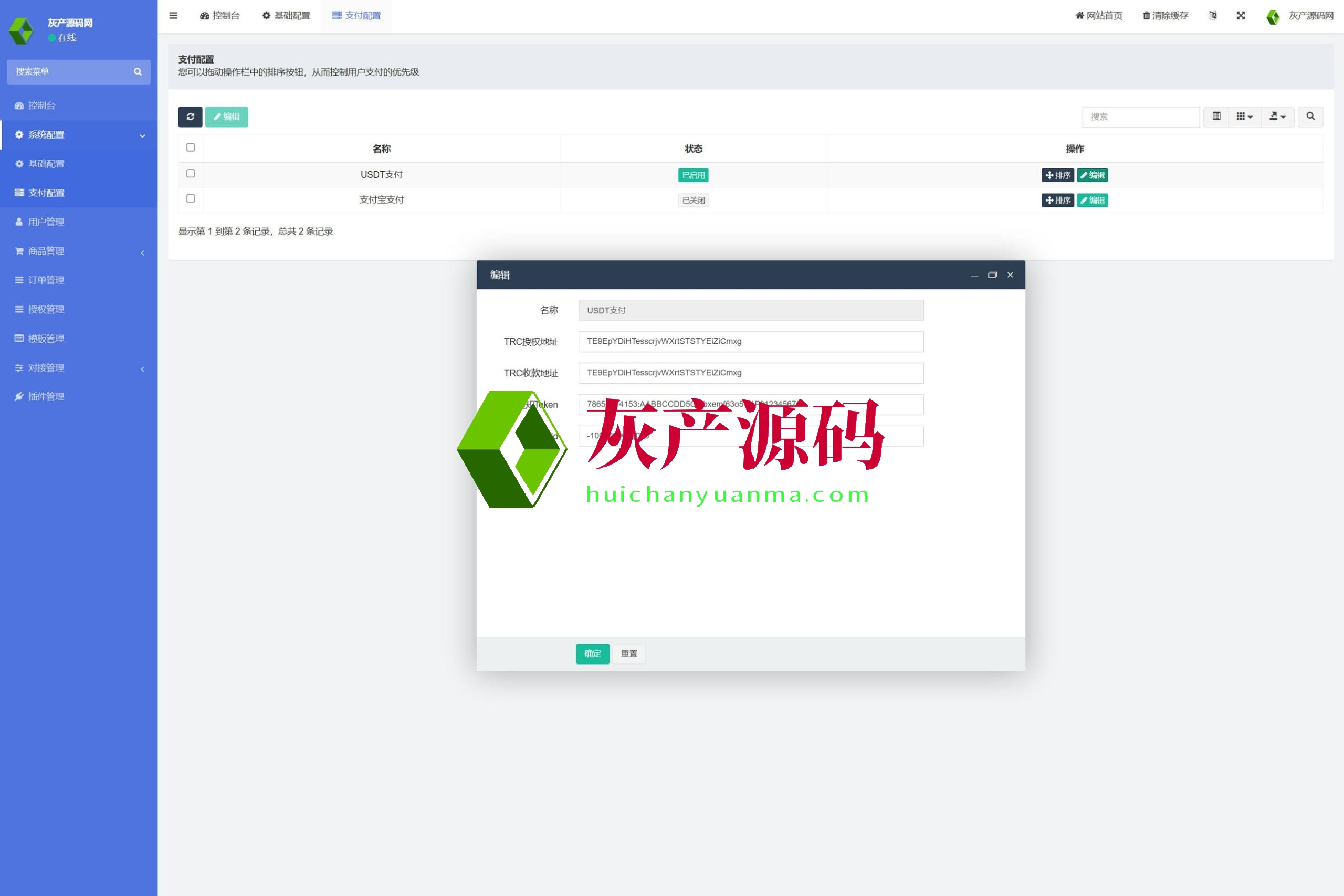The image size is (1344, 896).
Task: Toggle the 已启用 status badge for USDT支付
Action: 693,175
